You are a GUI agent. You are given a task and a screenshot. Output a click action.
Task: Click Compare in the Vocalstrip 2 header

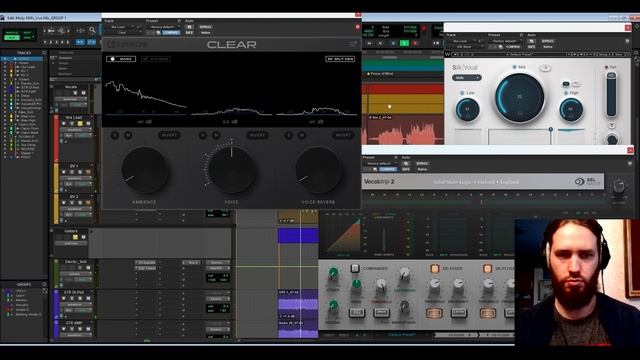[x=388, y=169]
